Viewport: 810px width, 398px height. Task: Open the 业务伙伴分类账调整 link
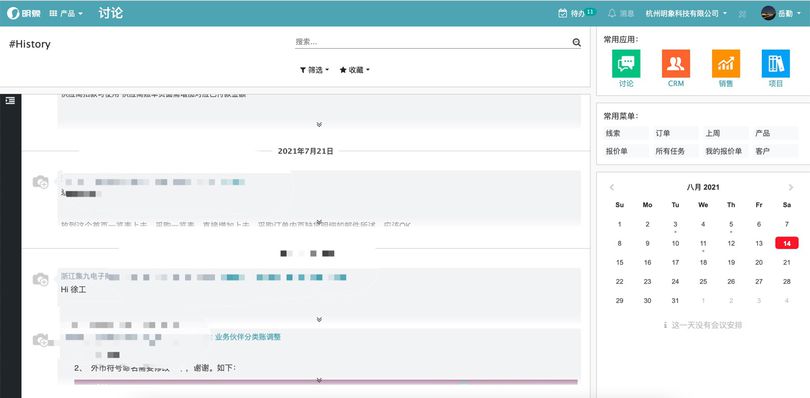247,337
